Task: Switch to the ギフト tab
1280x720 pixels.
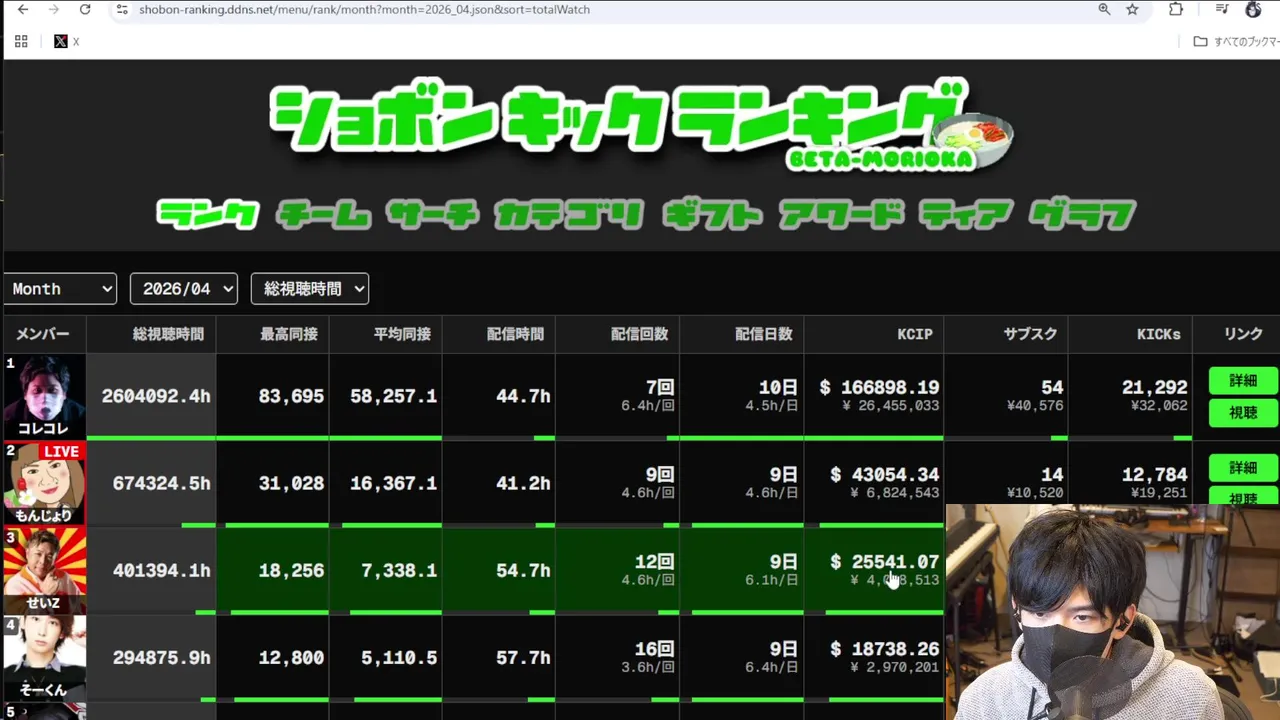Action: pos(711,214)
